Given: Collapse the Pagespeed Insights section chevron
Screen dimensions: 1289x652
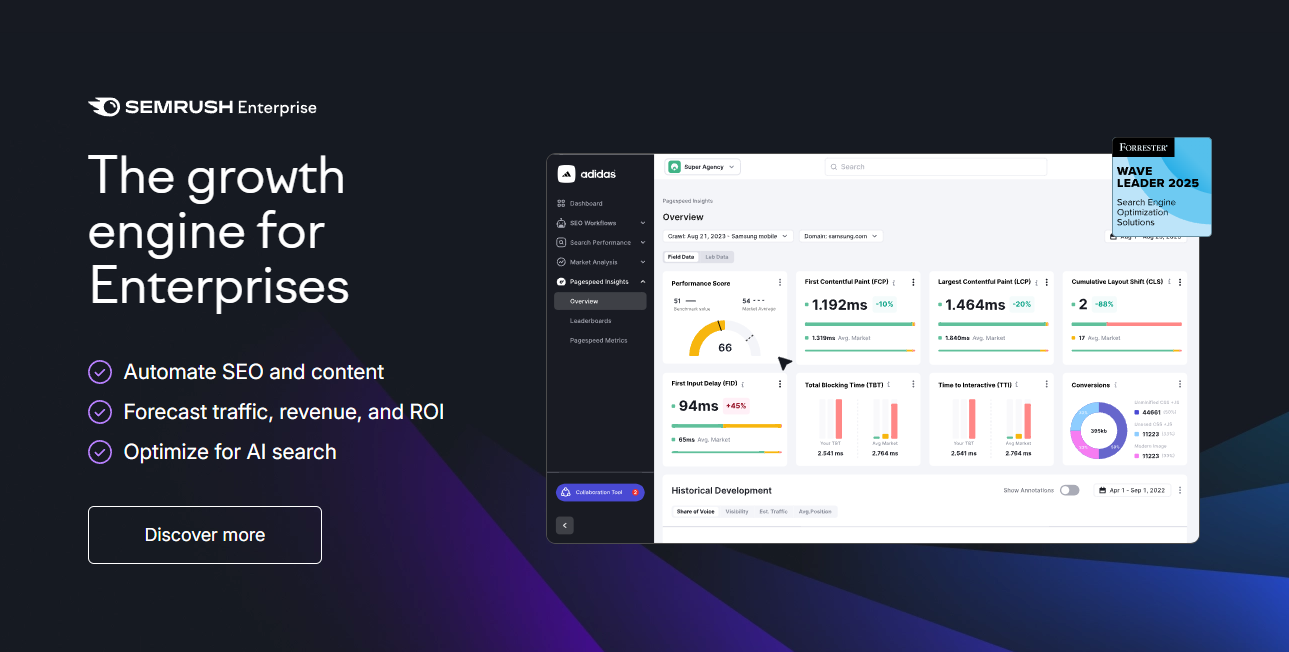Looking at the screenshot, I should (643, 281).
